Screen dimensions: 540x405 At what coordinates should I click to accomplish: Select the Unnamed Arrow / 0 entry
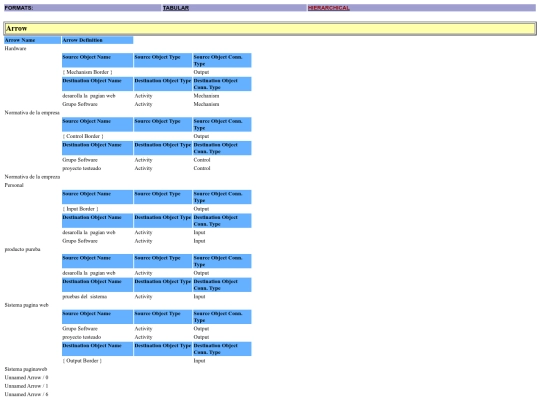click(27, 377)
